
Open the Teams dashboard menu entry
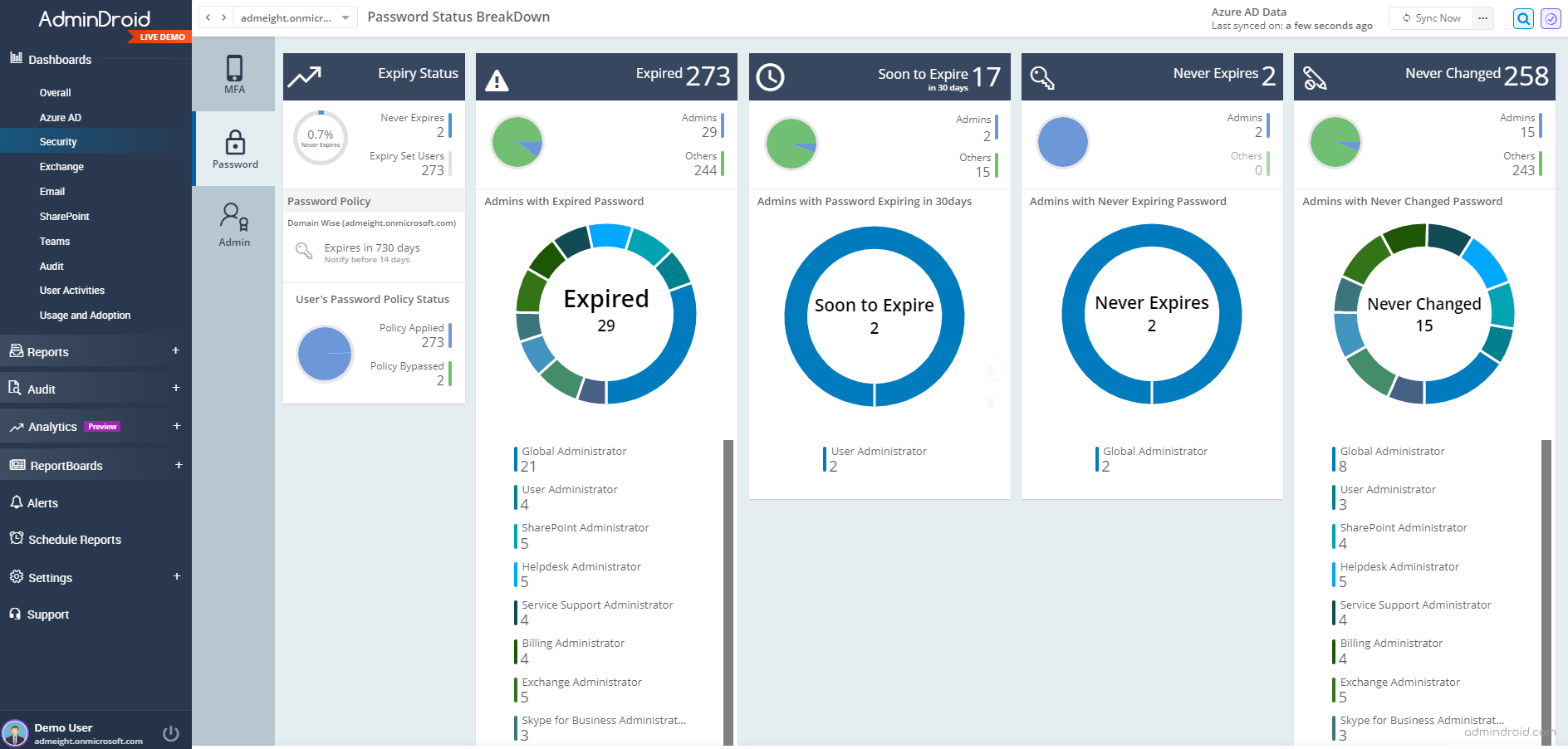tap(55, 241)
